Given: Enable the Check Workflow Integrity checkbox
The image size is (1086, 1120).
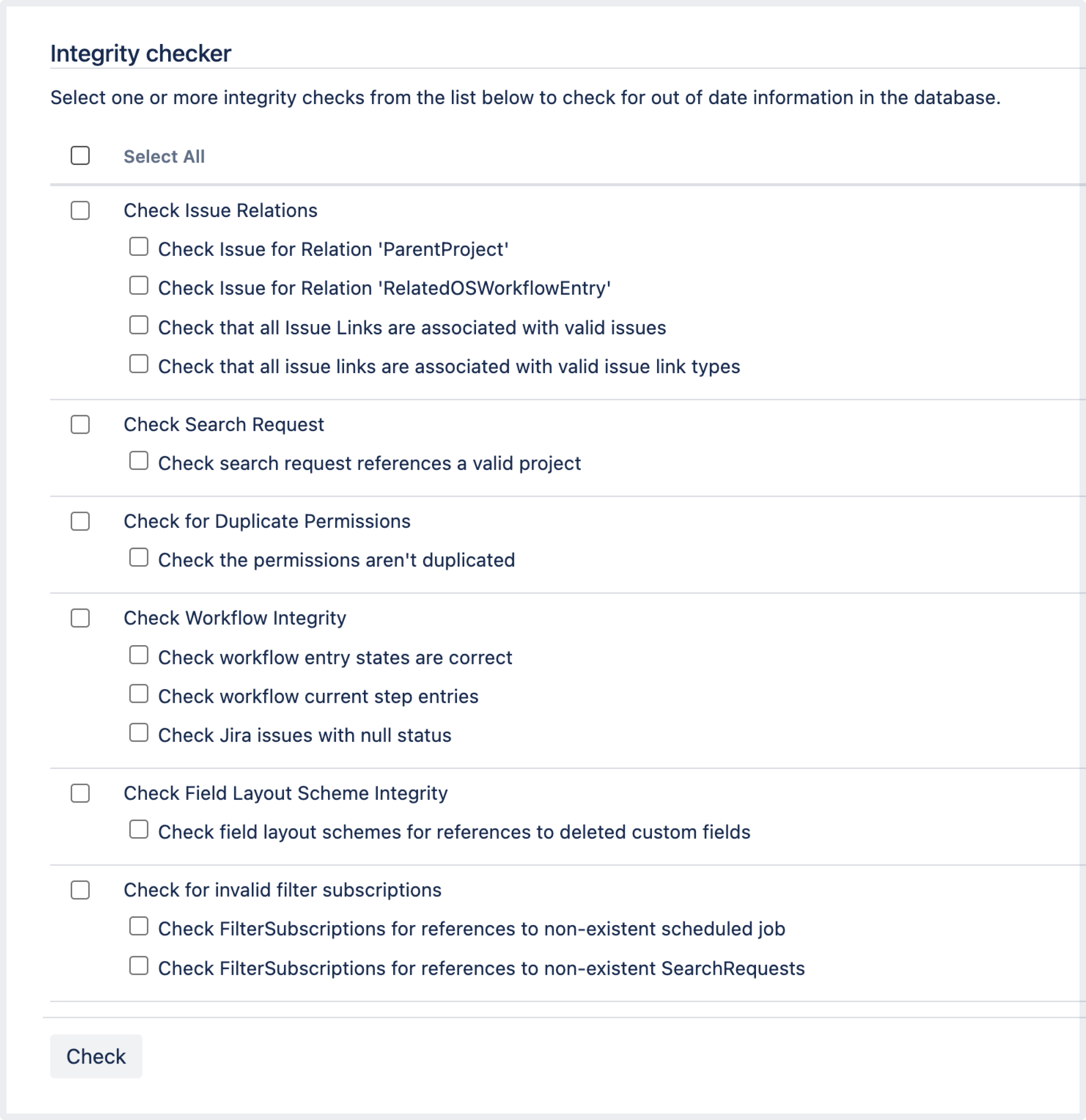Looking at the screenshot, I should [x=80, y=618].
